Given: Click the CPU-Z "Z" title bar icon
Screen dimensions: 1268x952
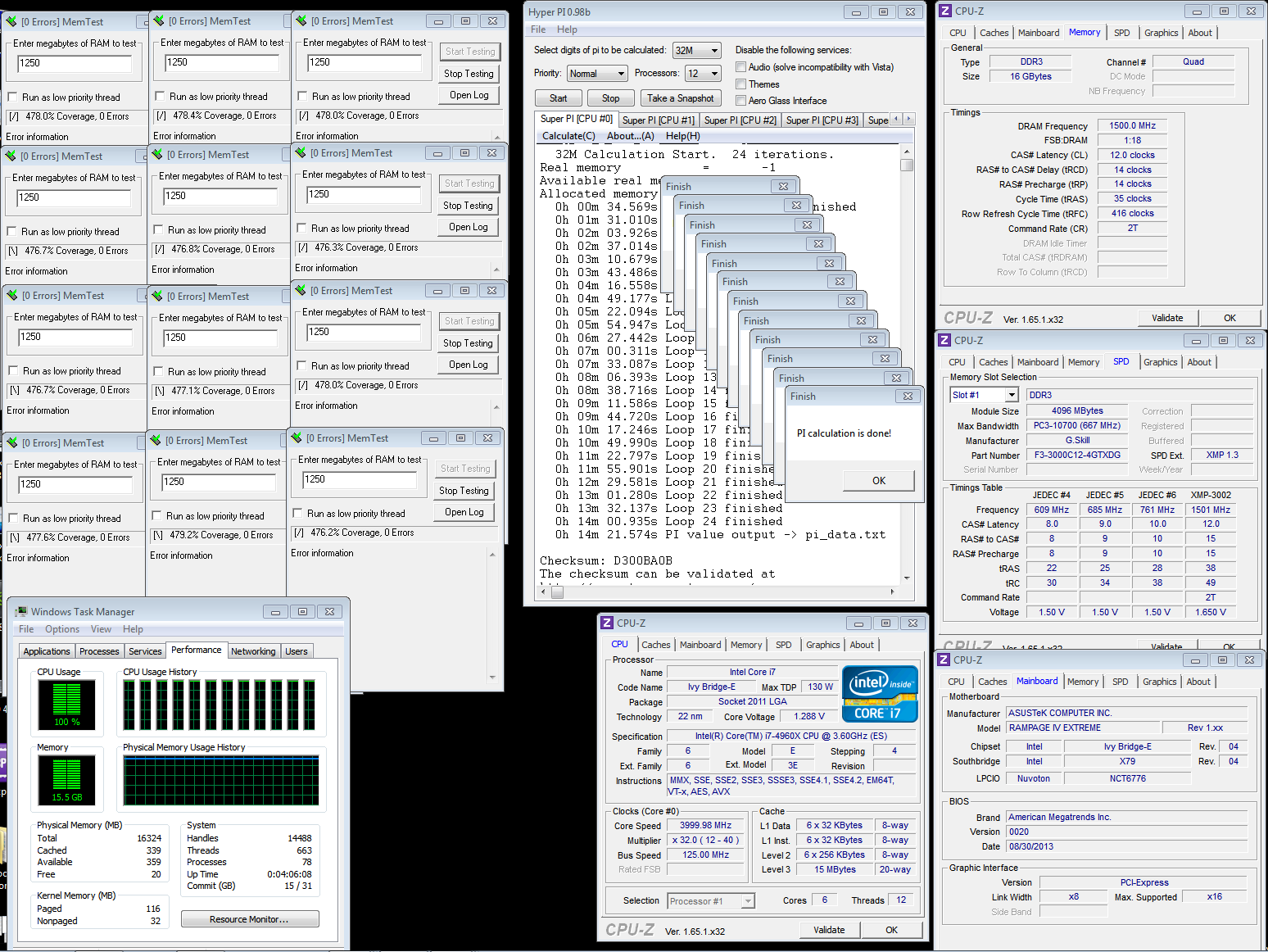Looking at the screenshot, I should click(x=947, y=11).
